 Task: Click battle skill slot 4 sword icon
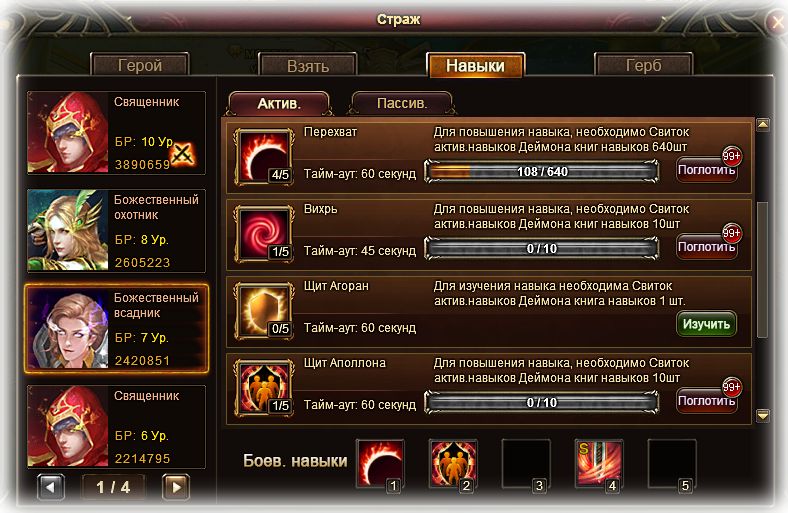tap(599, 464)
